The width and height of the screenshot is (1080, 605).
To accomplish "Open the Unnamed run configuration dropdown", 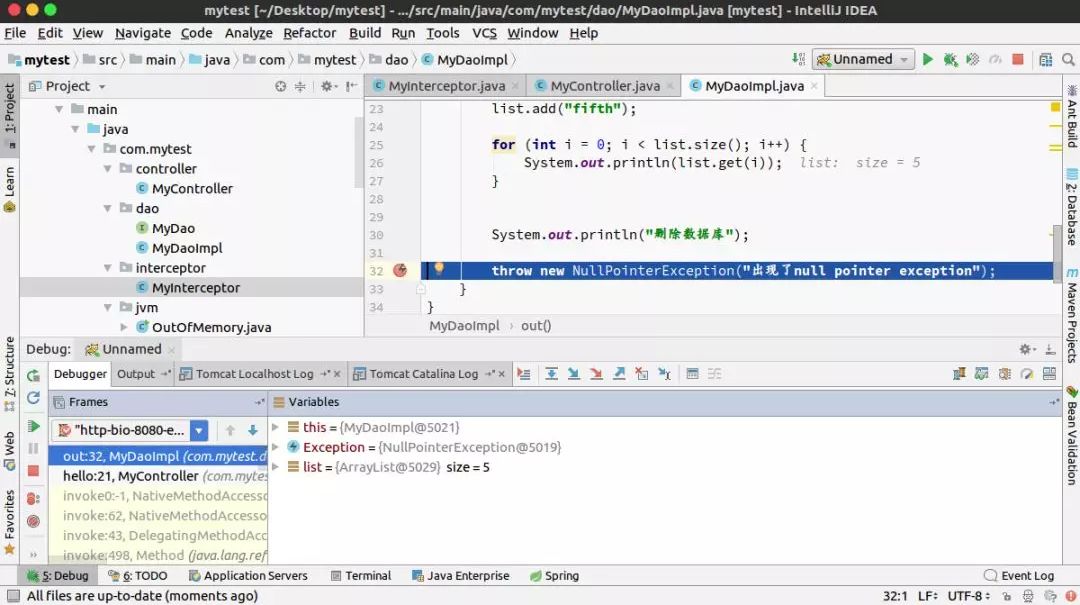I will (863, 59).
